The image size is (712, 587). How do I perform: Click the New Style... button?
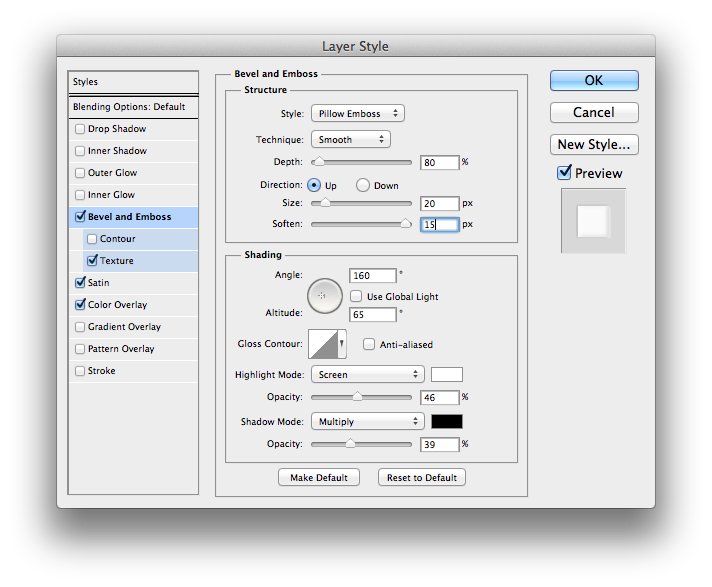[594, 144]
